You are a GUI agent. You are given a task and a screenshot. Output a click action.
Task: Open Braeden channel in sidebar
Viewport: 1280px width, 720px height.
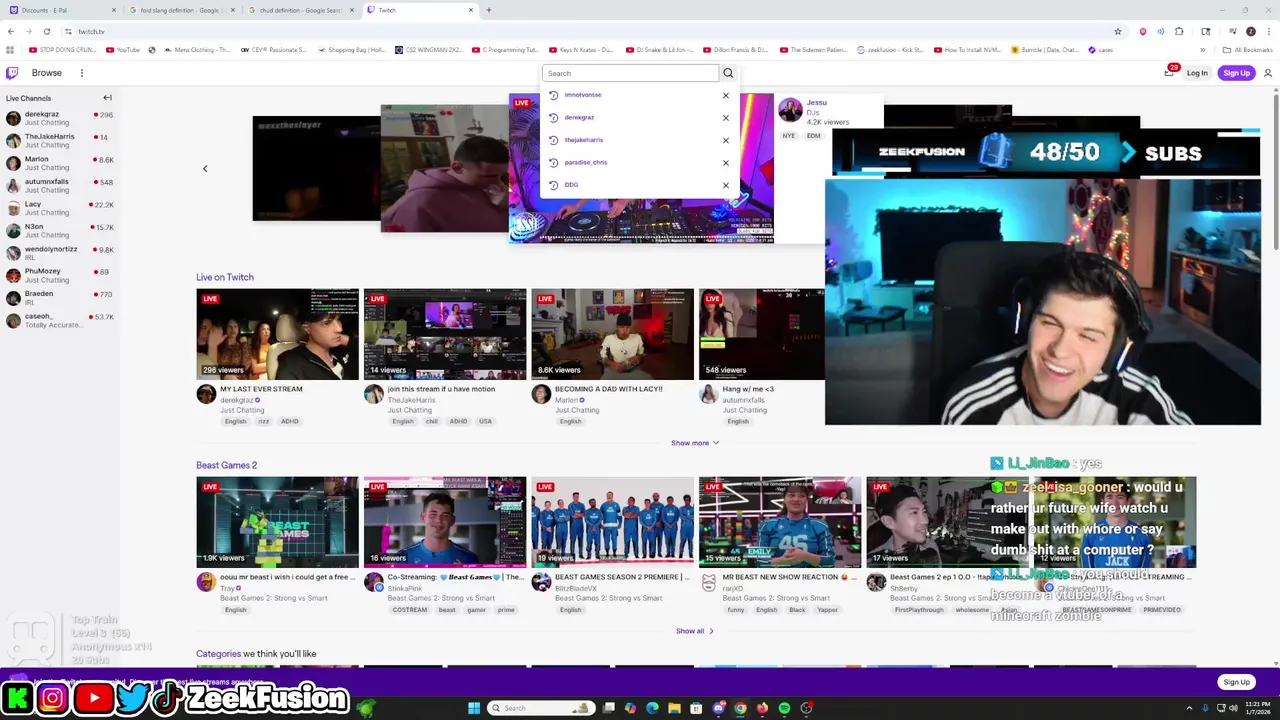coord(58,298)
